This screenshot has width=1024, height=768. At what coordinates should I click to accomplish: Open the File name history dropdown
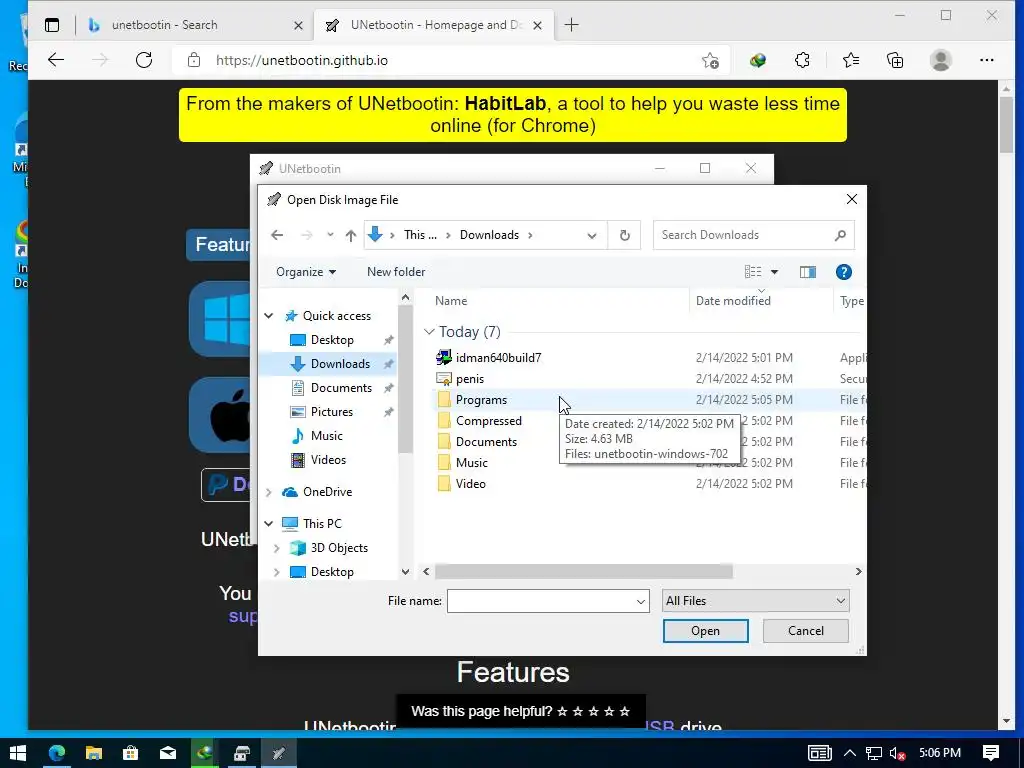coord(641,601)
